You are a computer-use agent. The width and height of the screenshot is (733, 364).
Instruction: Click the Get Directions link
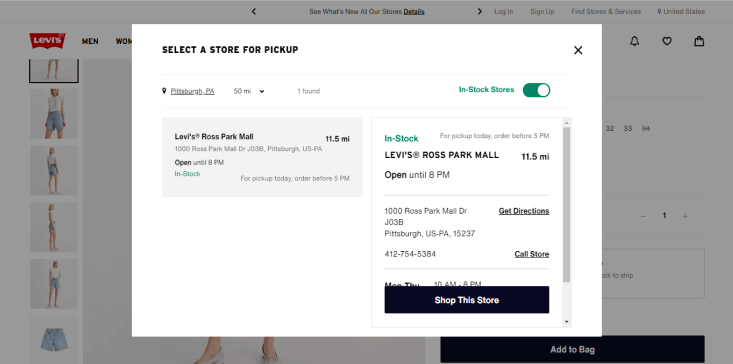click(524, 211)
